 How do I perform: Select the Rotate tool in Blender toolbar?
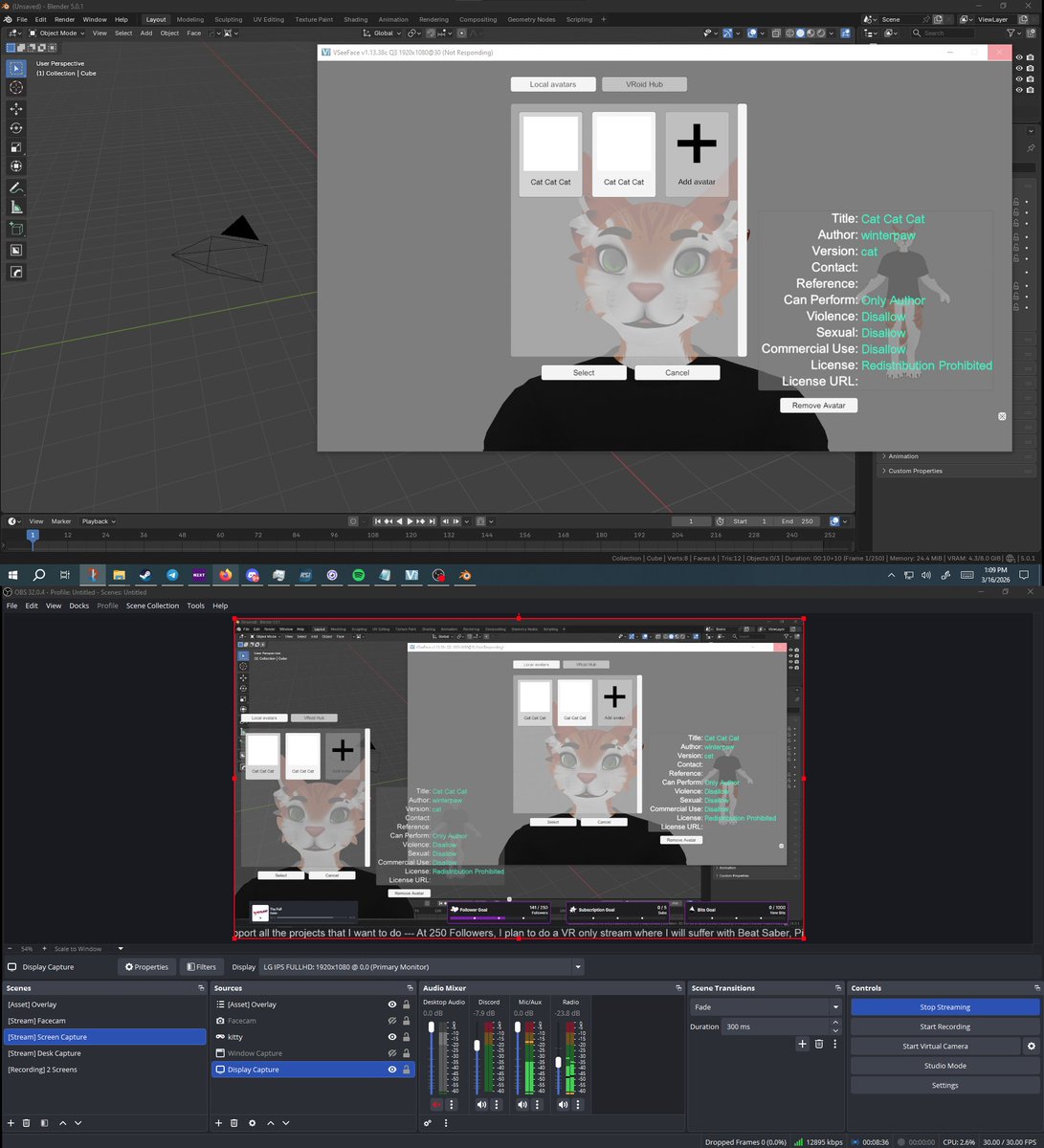pos(16,128)
